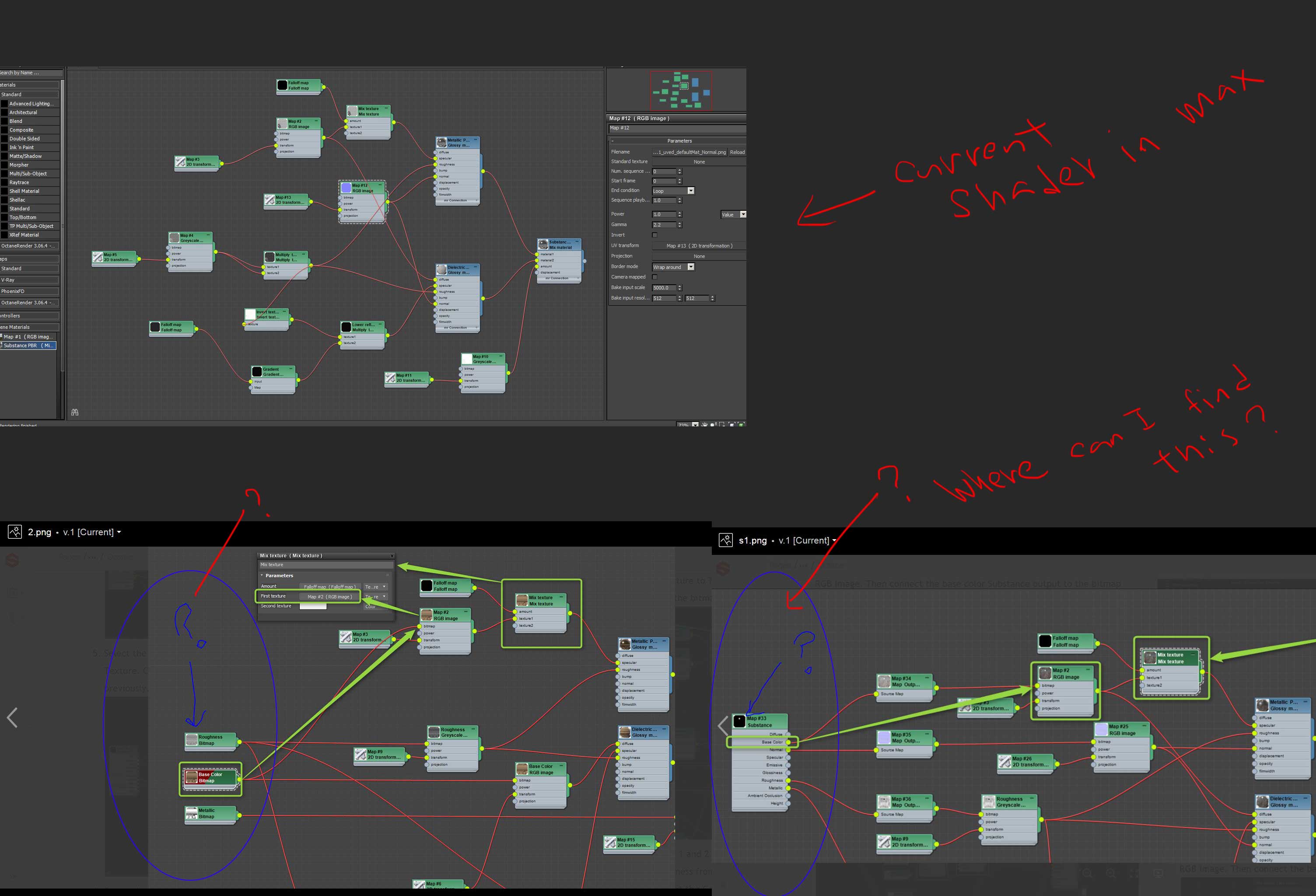Go to previous image with left chevron
Viewport: 1316px width, 896px height.
coord(12,718)
